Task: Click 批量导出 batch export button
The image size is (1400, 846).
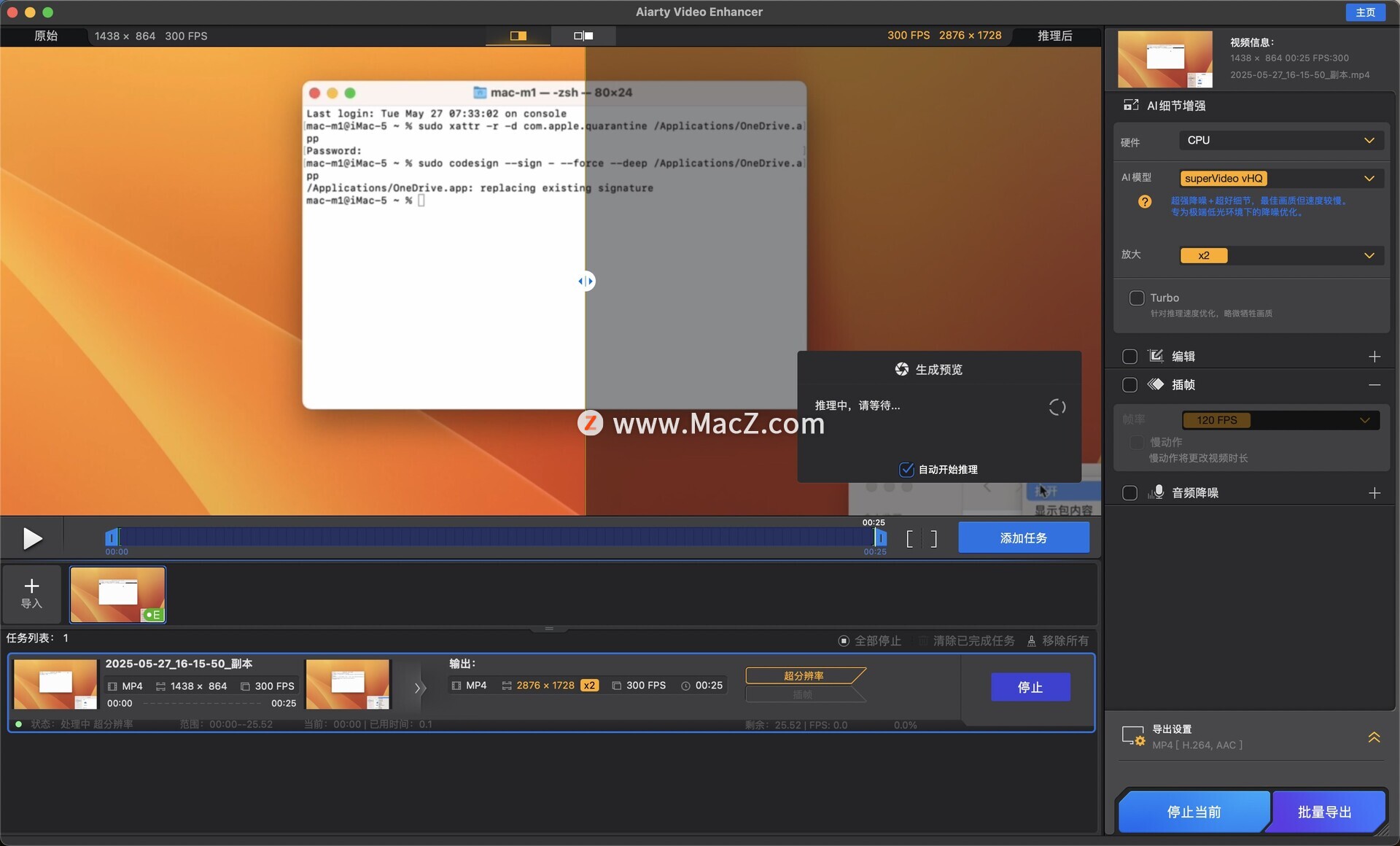Action: coord(1325,812)
